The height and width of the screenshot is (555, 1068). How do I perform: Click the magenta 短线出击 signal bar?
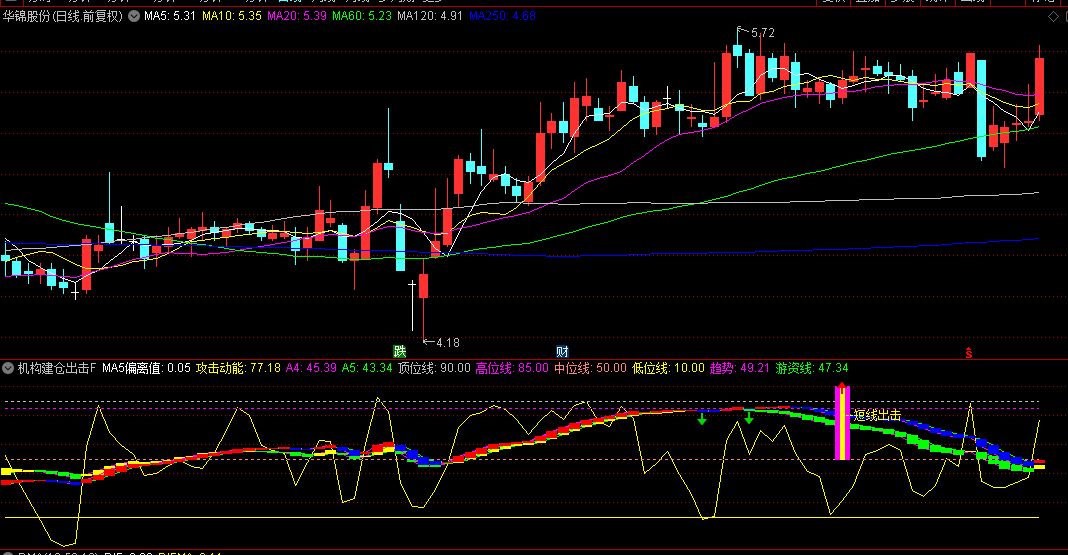pyautogui.click(x=843, y=422)
